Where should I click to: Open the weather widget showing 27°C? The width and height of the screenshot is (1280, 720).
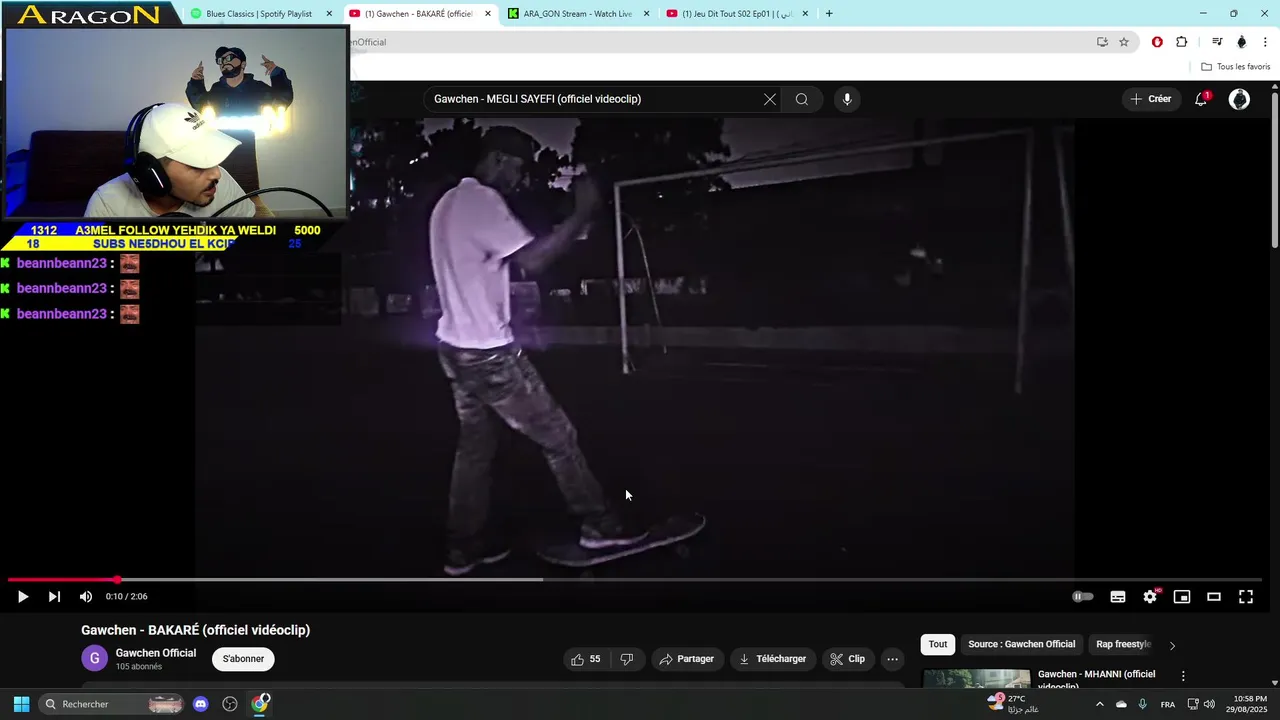click(1013, 704)
